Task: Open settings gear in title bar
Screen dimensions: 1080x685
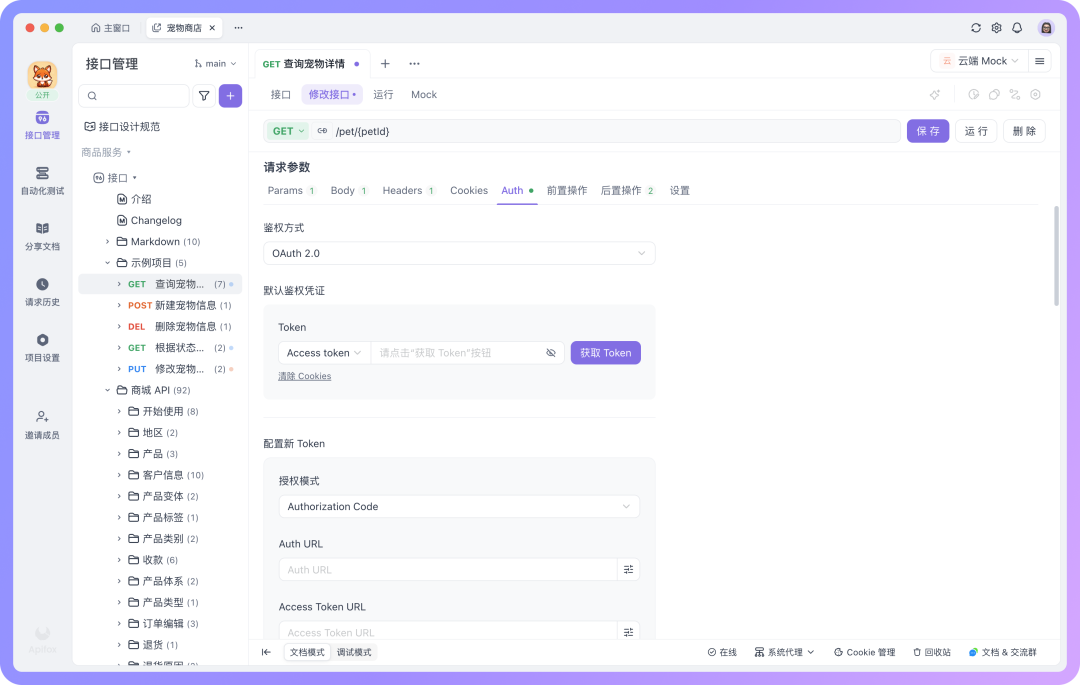Action: point(996,28)
